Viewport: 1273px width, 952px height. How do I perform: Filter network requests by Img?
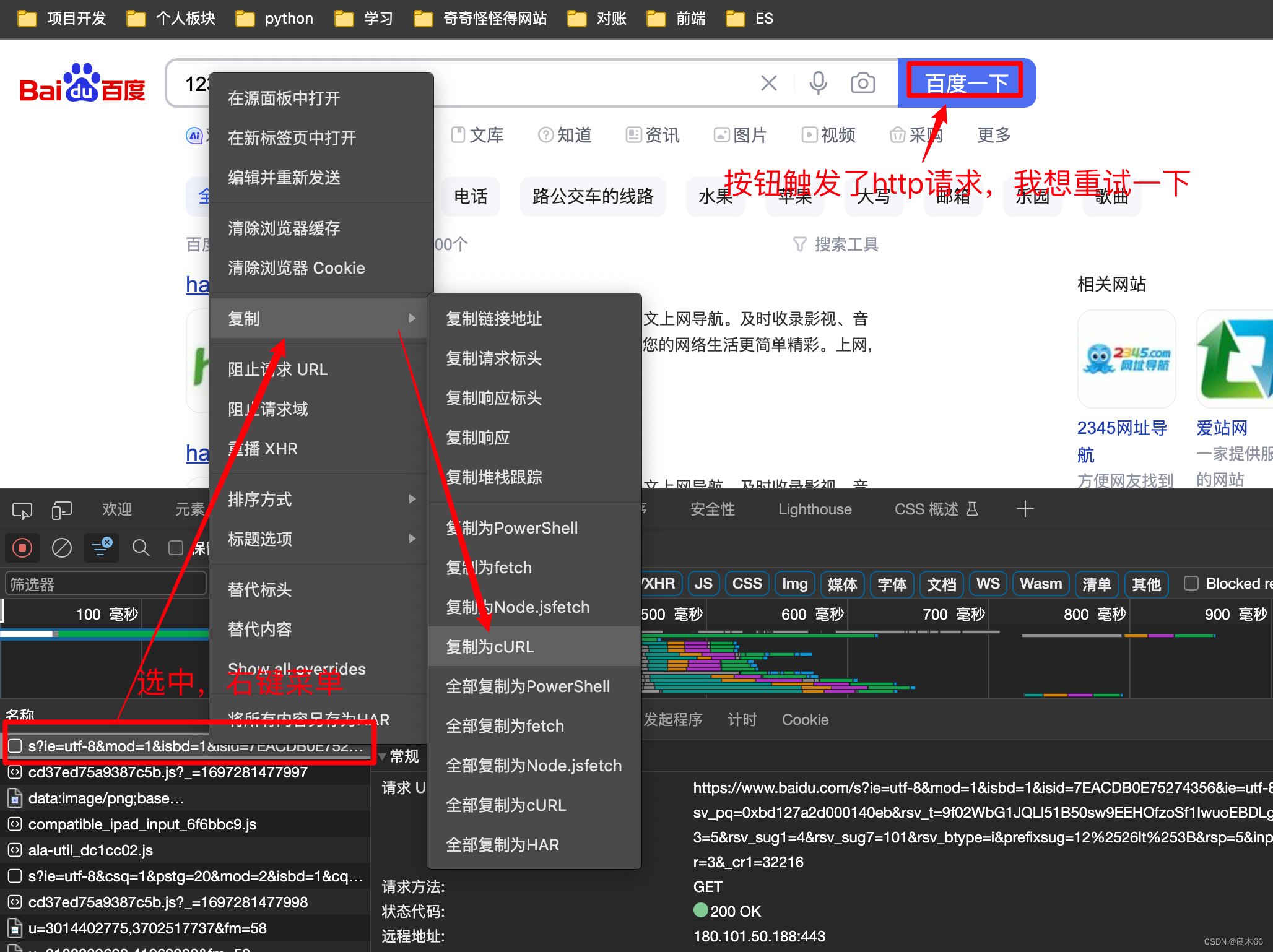point(795,584)
